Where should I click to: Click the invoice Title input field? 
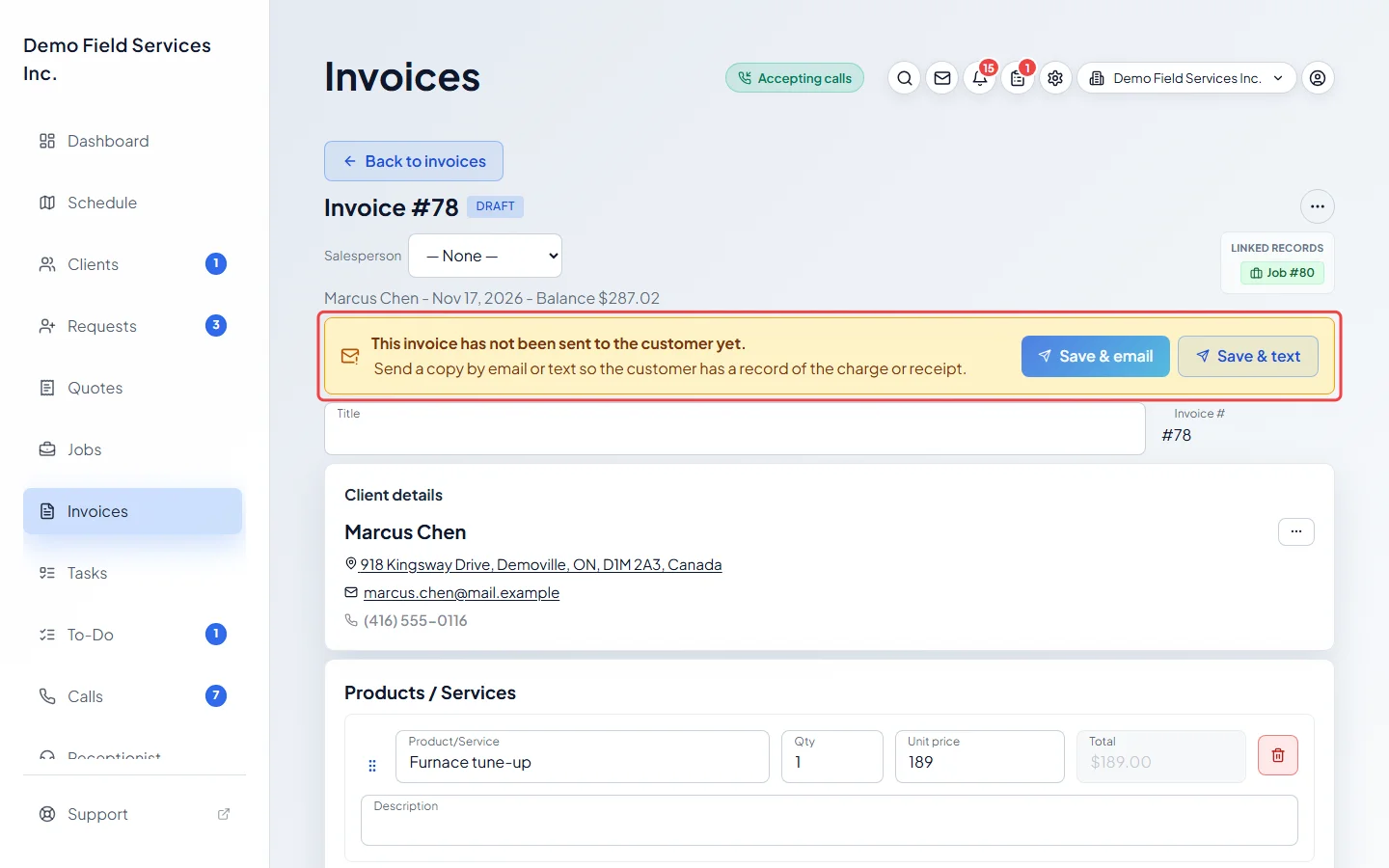tap(735, 429)
